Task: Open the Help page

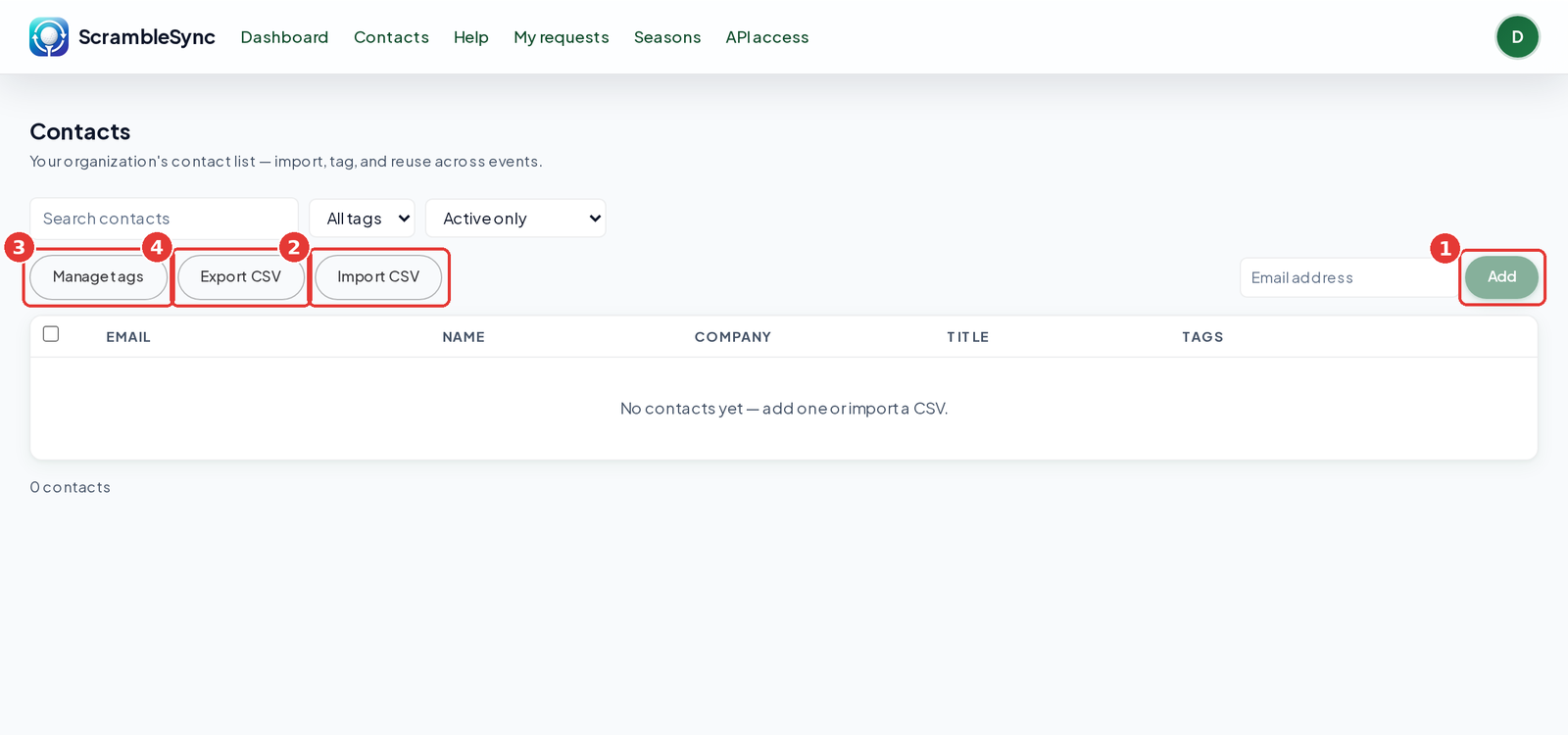Action: point(470,37)
